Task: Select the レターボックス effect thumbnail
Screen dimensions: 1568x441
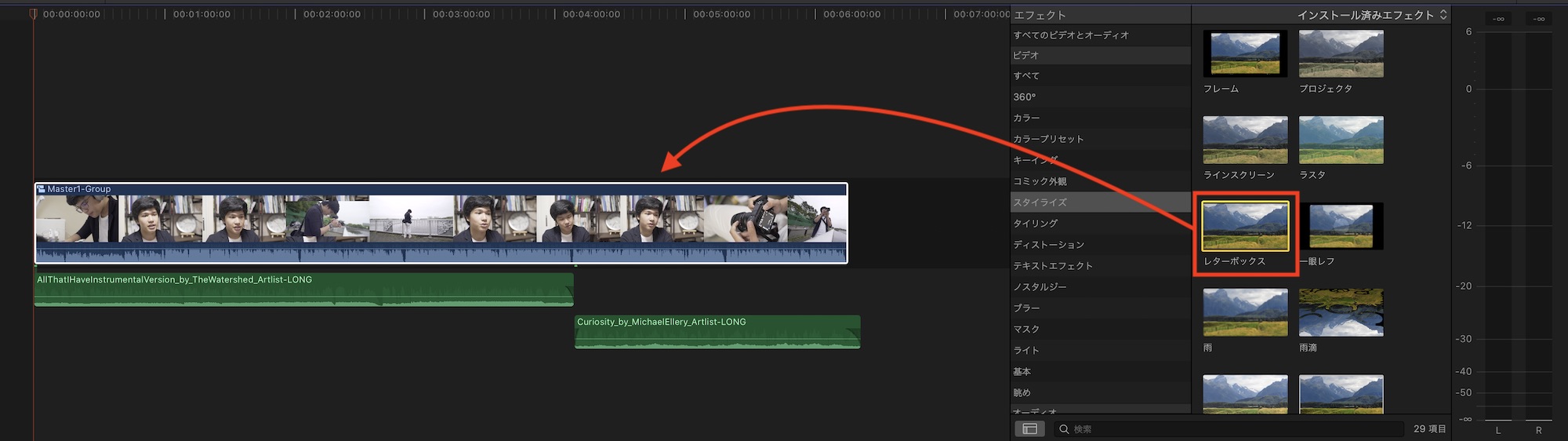Action: click(1245, 226)
